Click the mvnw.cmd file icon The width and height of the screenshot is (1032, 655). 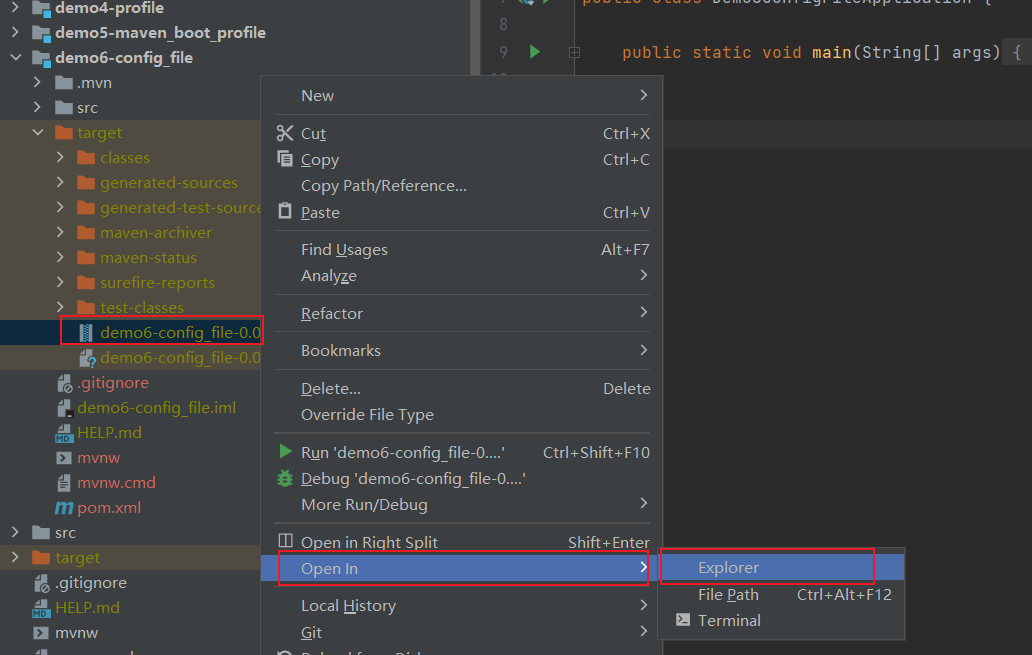(x=64, y=483)
